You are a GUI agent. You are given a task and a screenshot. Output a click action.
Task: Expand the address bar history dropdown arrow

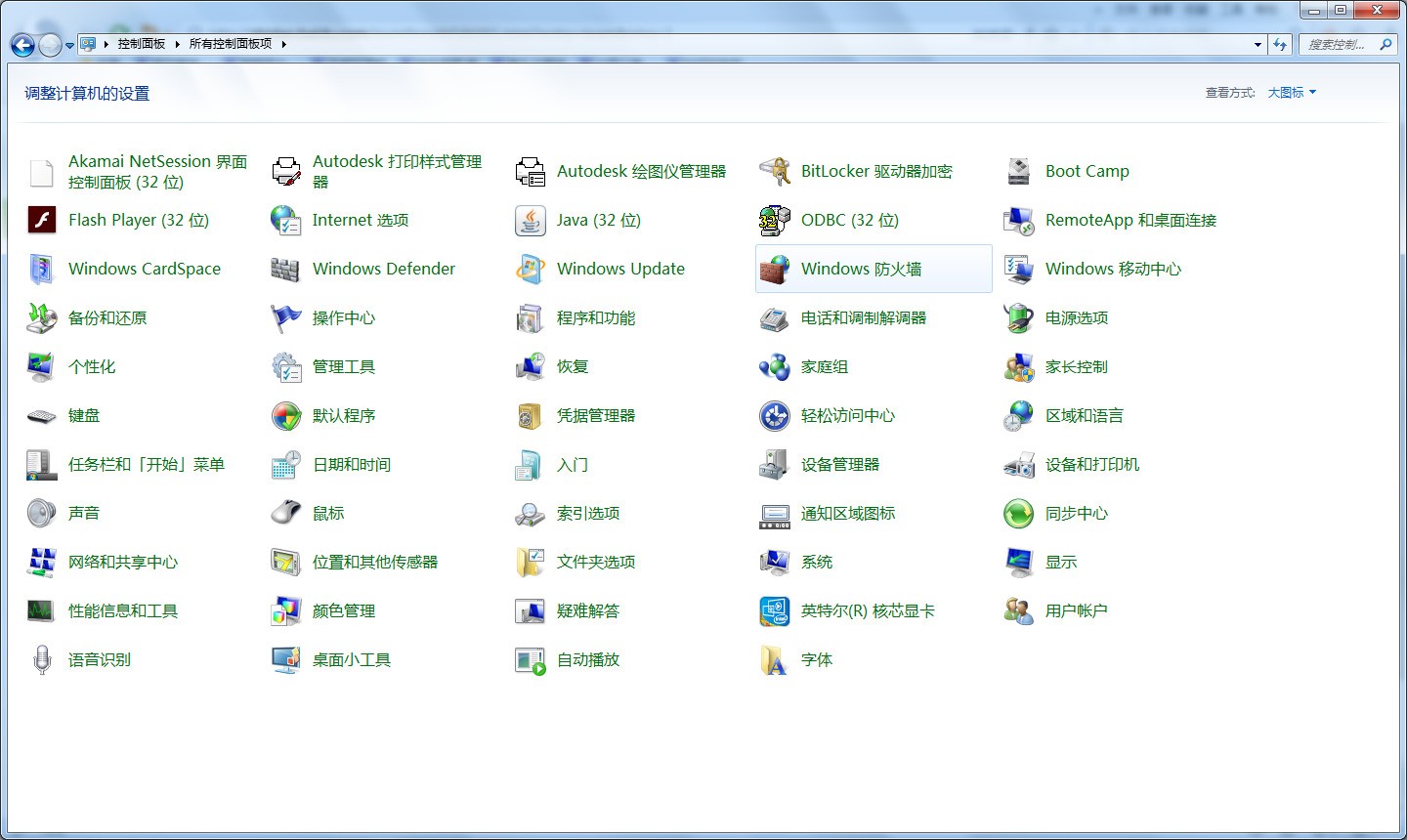pos(1258,45)
